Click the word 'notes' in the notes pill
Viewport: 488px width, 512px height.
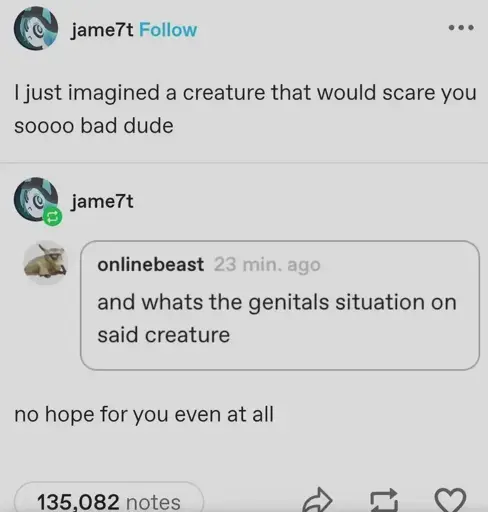153,502
